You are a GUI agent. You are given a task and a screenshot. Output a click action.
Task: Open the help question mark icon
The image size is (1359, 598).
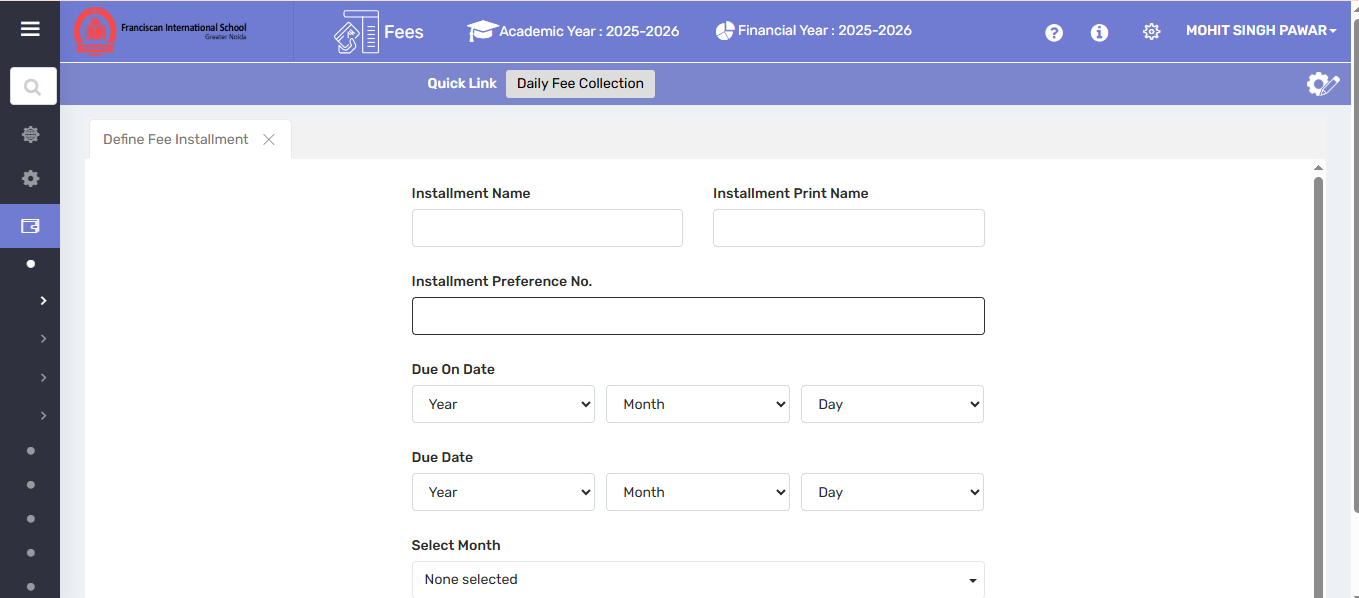[1053, 33]
